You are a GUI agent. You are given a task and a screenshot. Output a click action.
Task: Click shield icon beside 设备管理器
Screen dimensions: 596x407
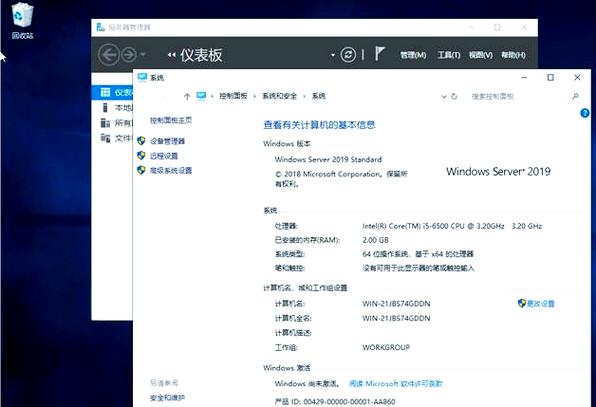[141, 141]
